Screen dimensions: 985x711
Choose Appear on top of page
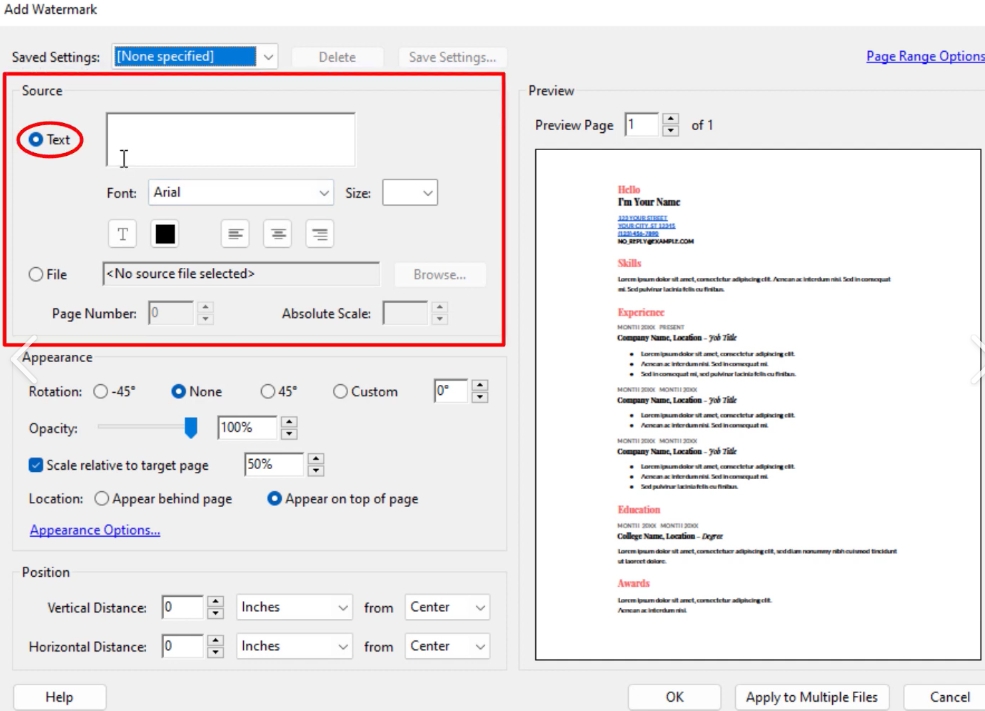point(274,499)
